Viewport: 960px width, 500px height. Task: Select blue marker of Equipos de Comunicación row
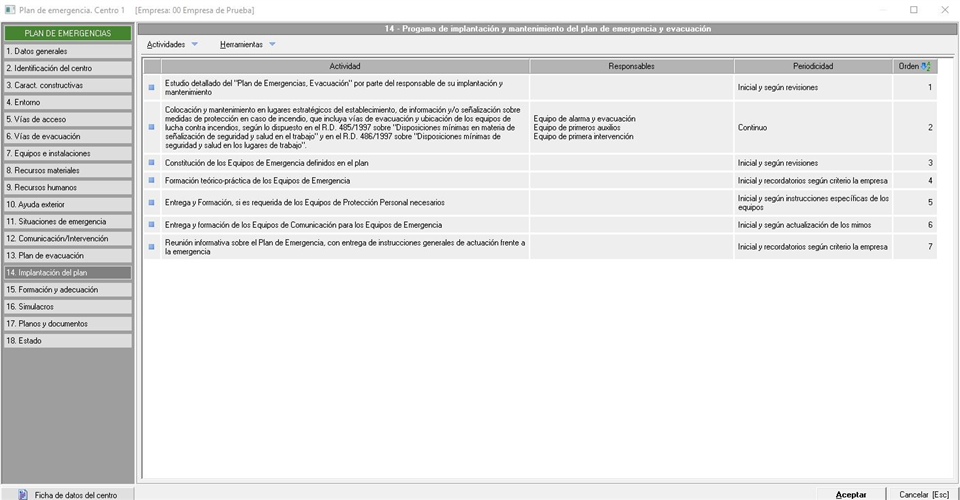(x=151, y=225)
